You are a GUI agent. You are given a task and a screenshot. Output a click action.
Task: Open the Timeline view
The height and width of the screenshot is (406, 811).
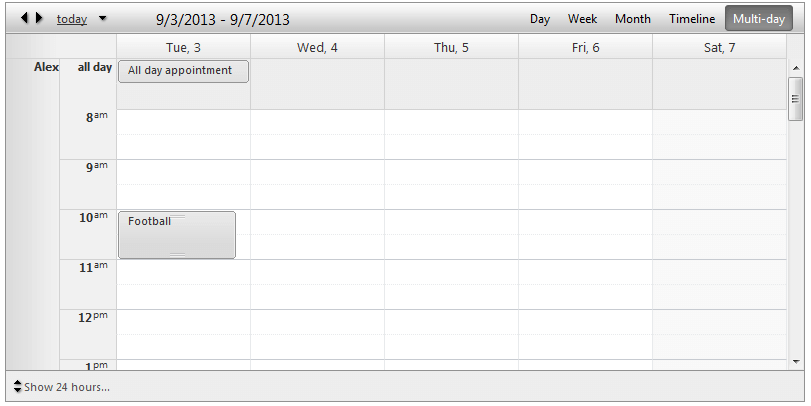692,19
